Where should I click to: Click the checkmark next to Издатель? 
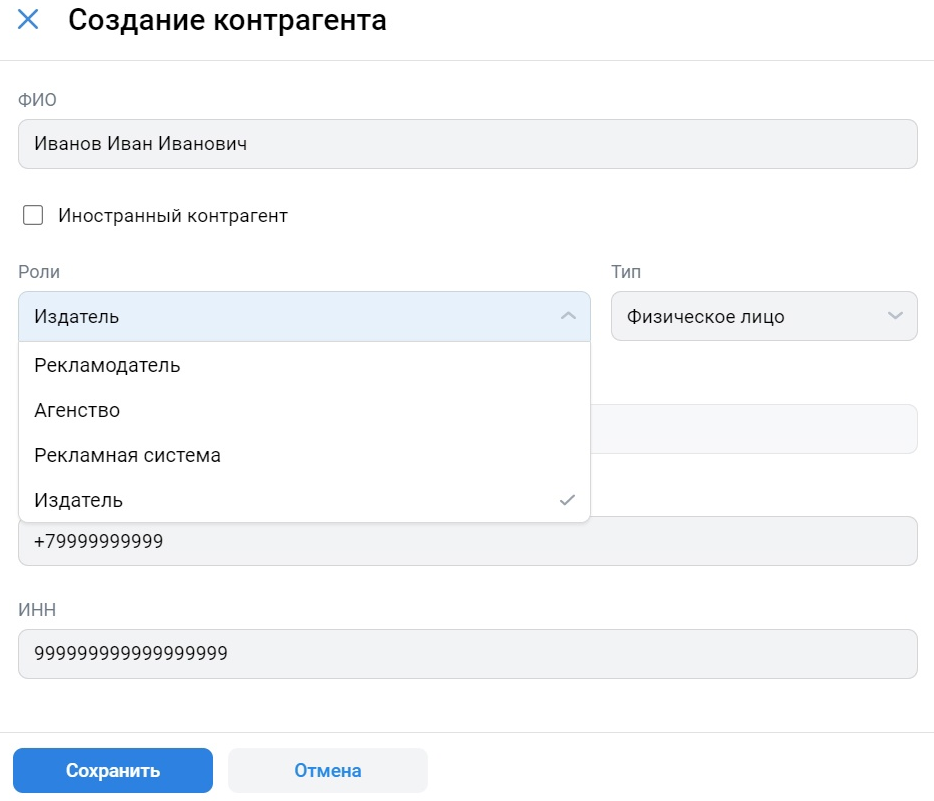pyautogui.click(x=567, y=498)
